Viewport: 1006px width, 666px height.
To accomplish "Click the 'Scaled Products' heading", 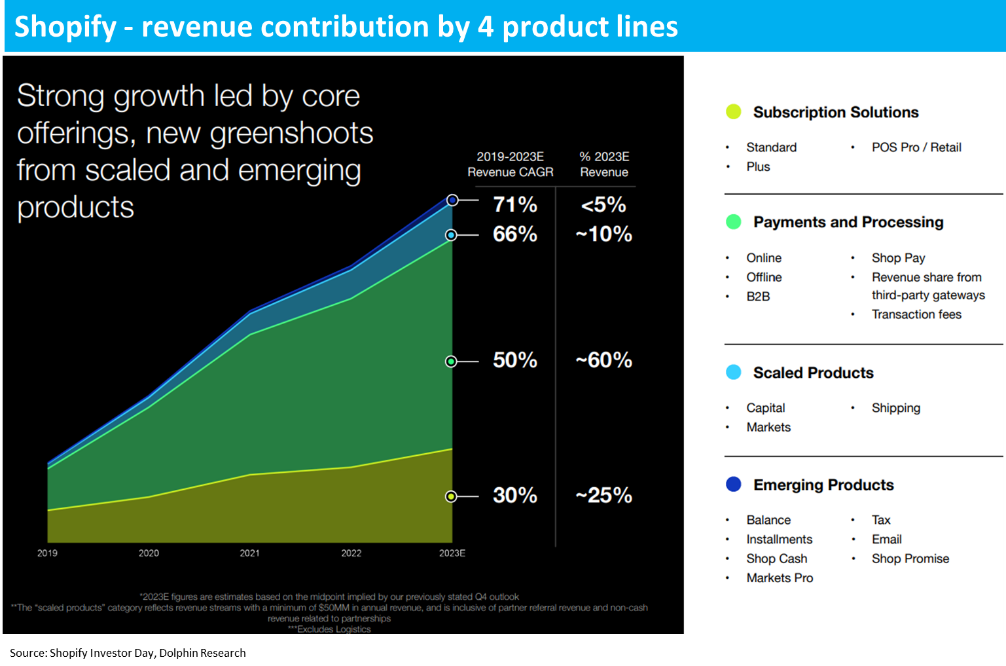I will point(813,373).
